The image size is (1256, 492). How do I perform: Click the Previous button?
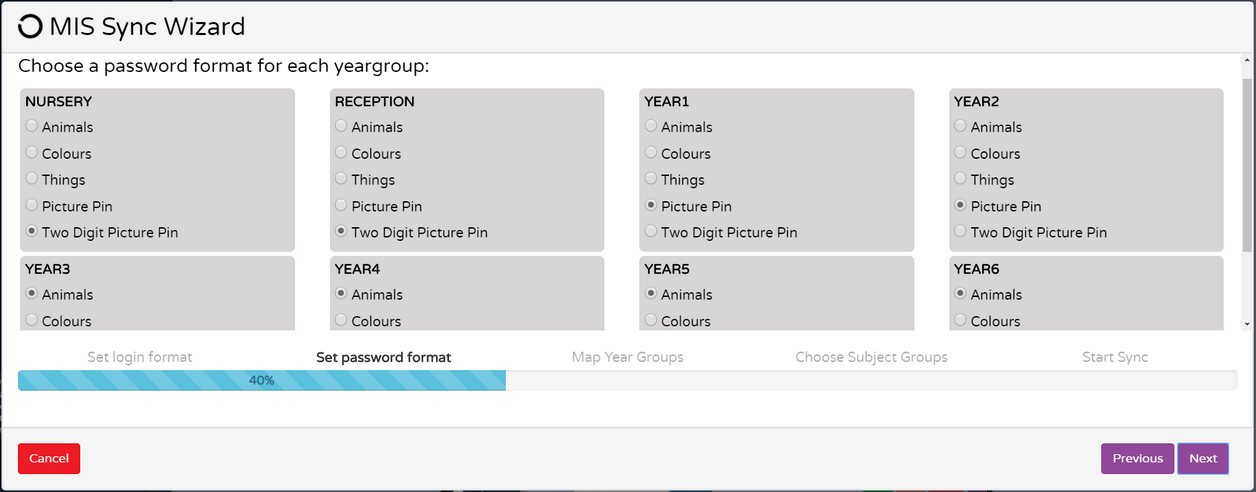pyautogui.click(x=1137, y=459)
